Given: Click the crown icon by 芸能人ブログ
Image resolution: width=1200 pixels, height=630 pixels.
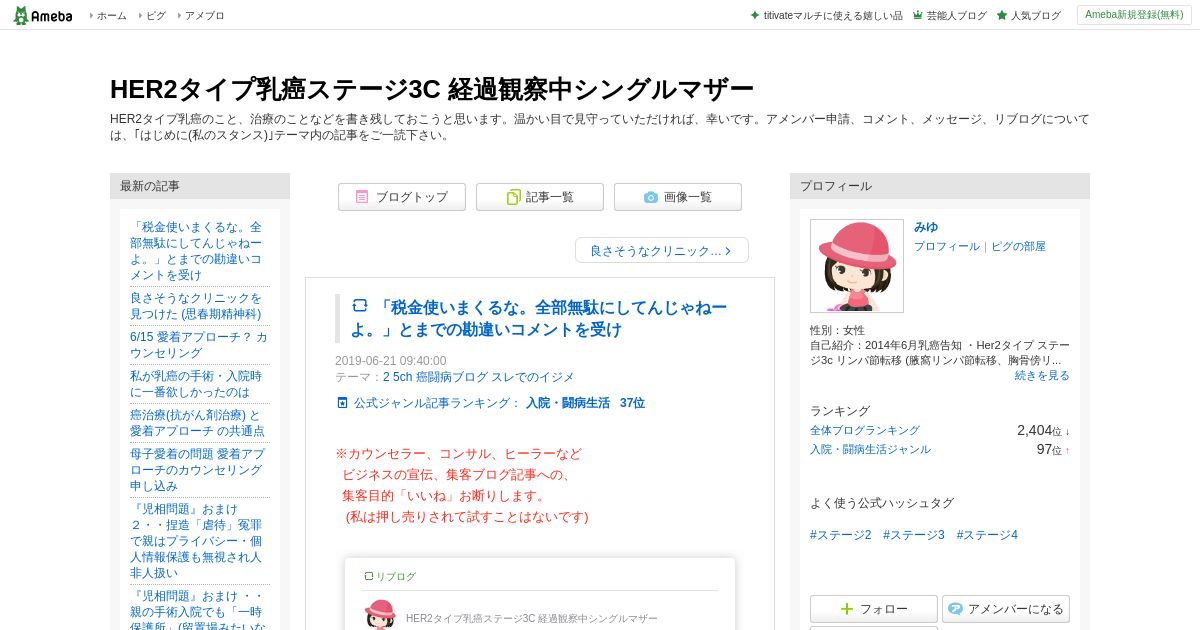Looking at the screenshot, I should (x=917, y=15).
